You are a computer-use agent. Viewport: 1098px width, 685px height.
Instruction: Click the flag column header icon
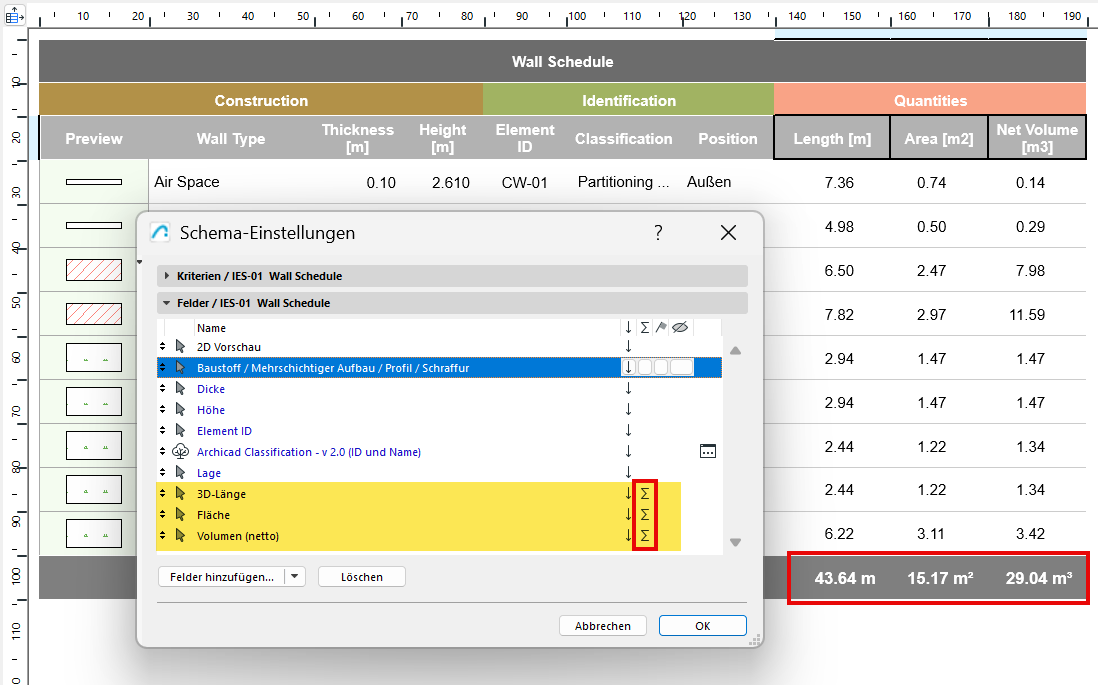click(661, 327)
